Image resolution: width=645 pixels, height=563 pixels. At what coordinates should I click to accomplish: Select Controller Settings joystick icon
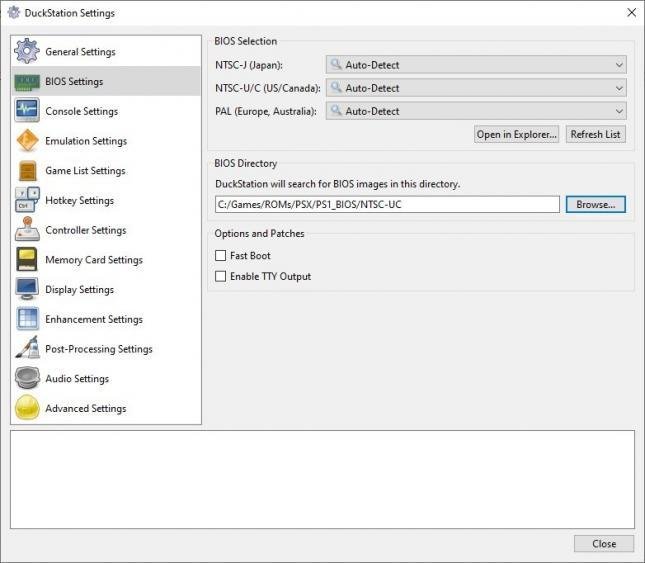[x=27, y=229]
